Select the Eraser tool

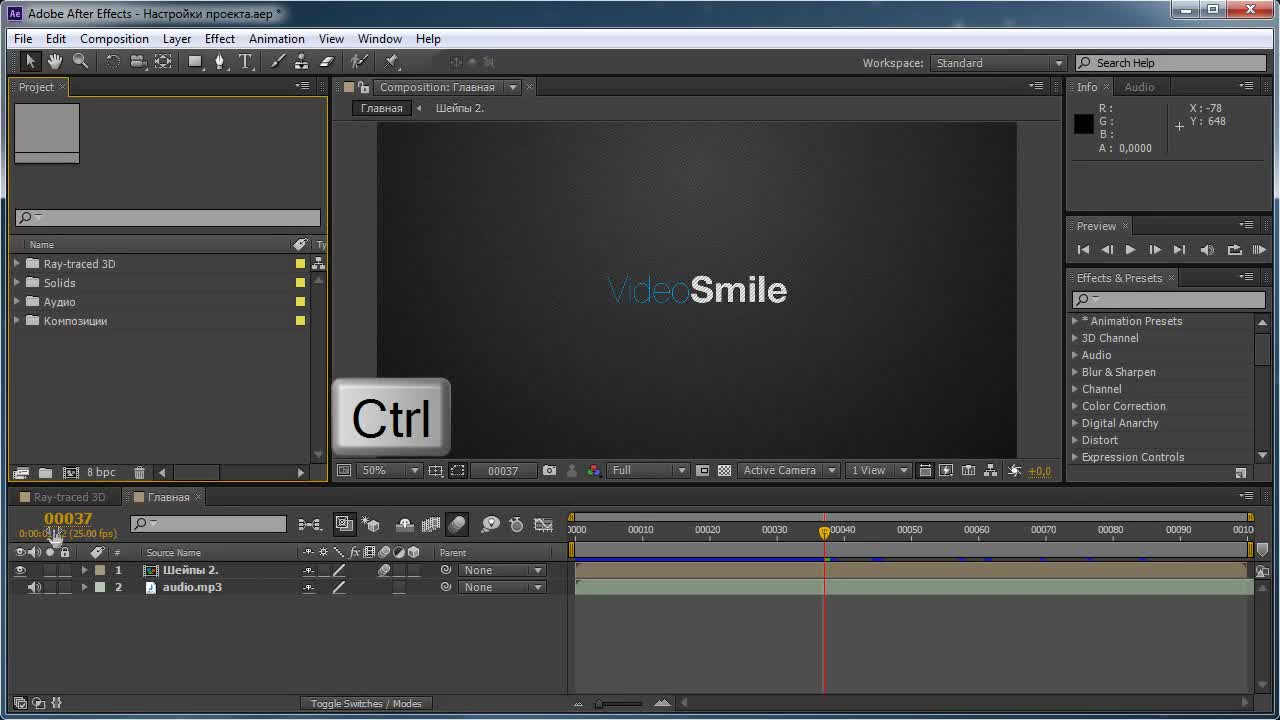click(x=326, y=62)
